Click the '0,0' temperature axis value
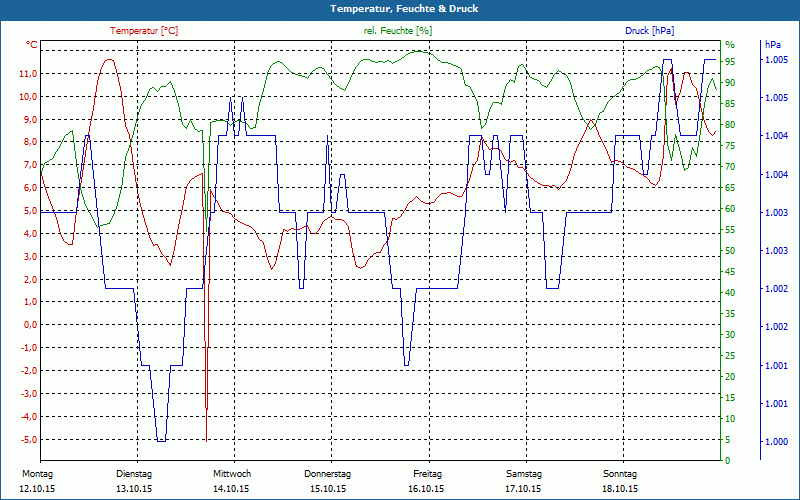800x500 pixels. click(30, 325)
